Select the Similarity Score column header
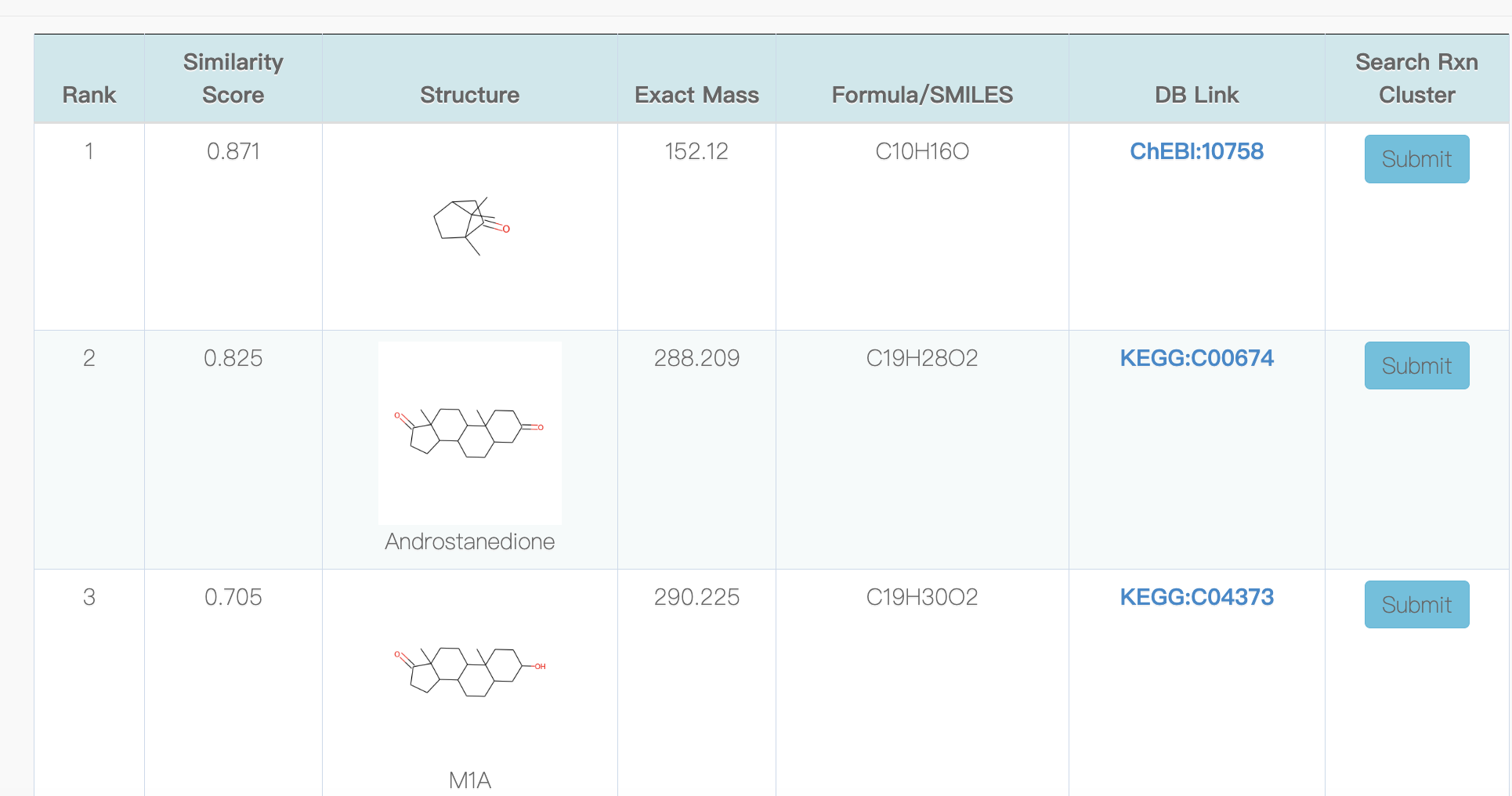 [233, 78]
